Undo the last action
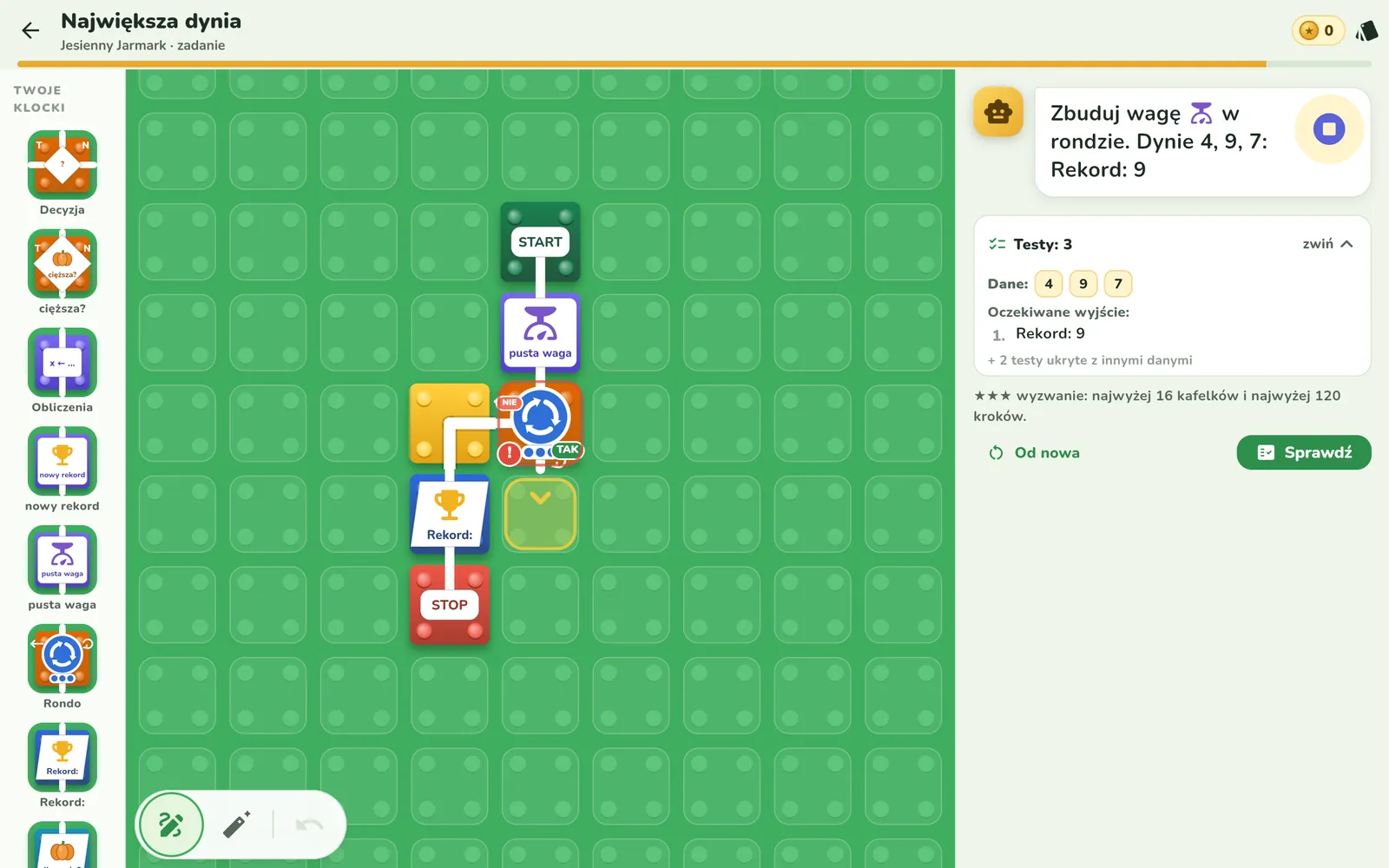Viewport: 1389px width, 868px height. (309, 825)
